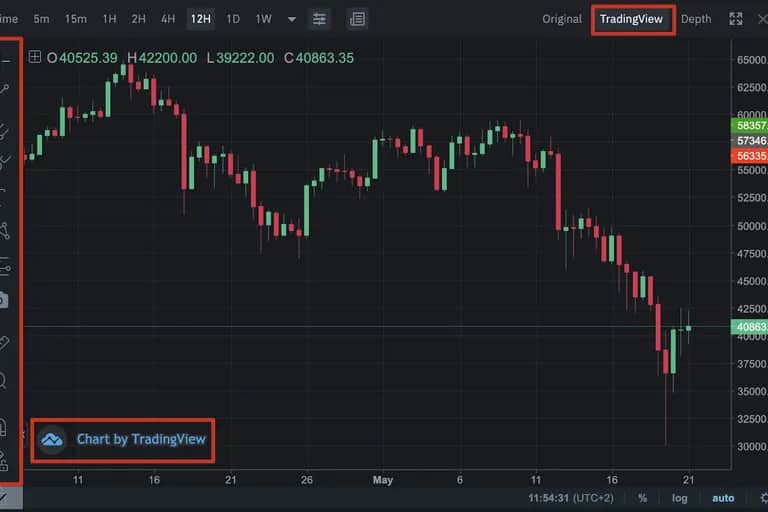Toggle the magnet mode icon

3,427
